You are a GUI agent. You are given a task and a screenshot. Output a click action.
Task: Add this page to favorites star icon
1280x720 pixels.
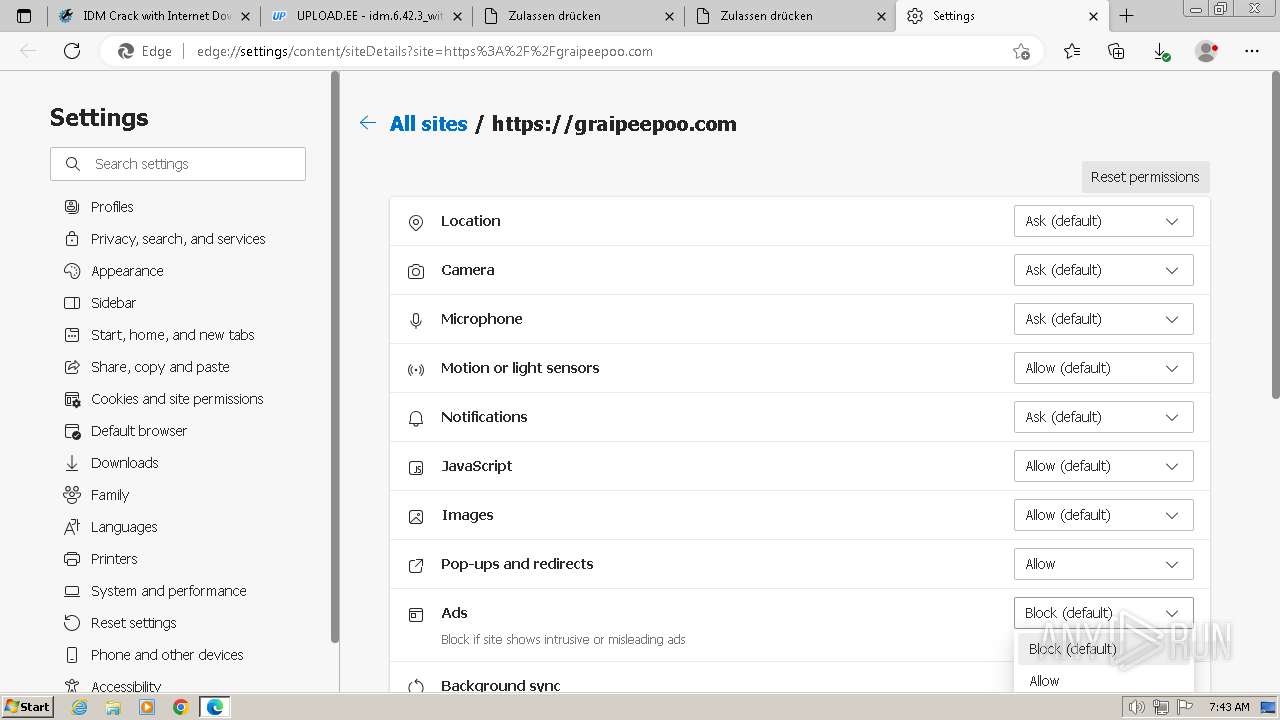pyautogui.click(x=1021, y=51)
